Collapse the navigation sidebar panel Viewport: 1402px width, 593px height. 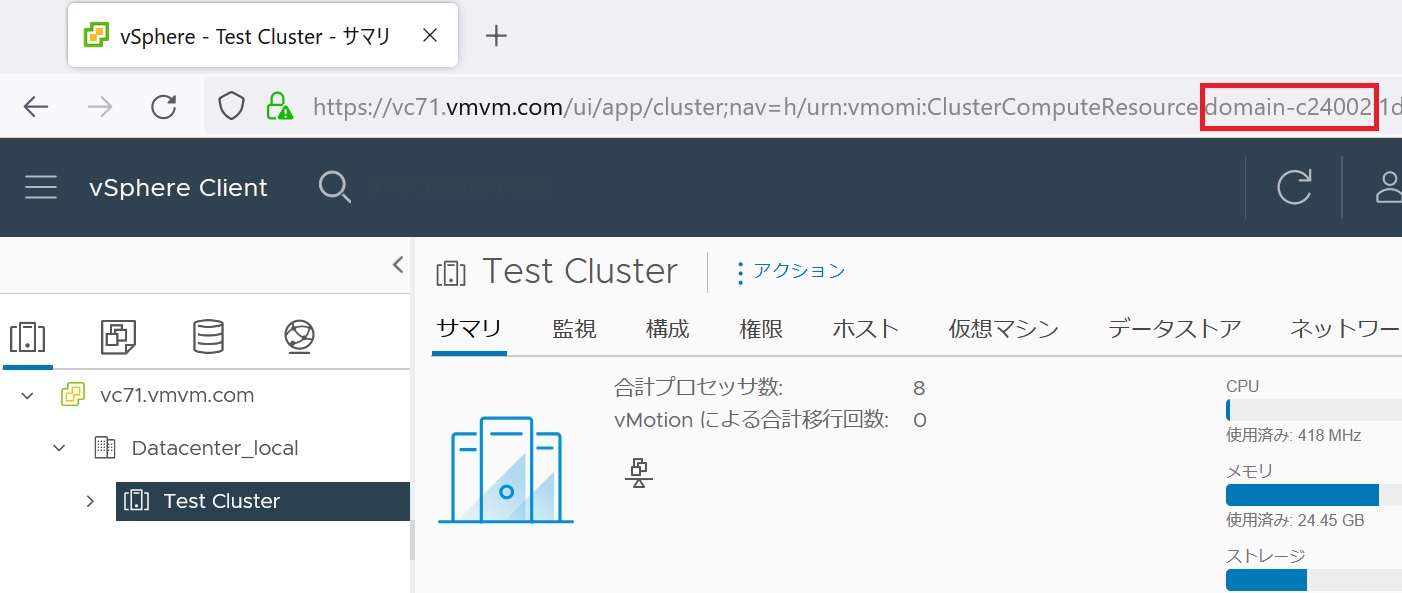click(397, 265)
